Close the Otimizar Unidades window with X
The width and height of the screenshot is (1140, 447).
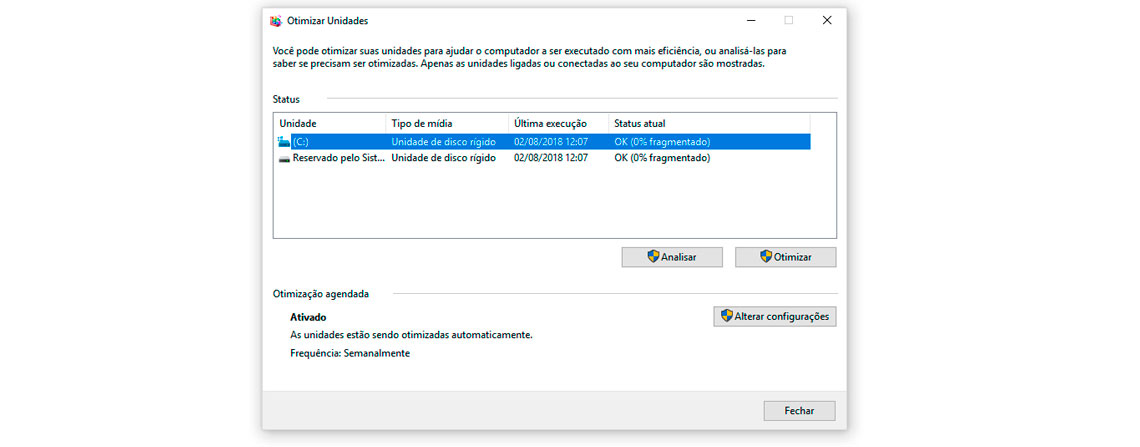[827, 20]
